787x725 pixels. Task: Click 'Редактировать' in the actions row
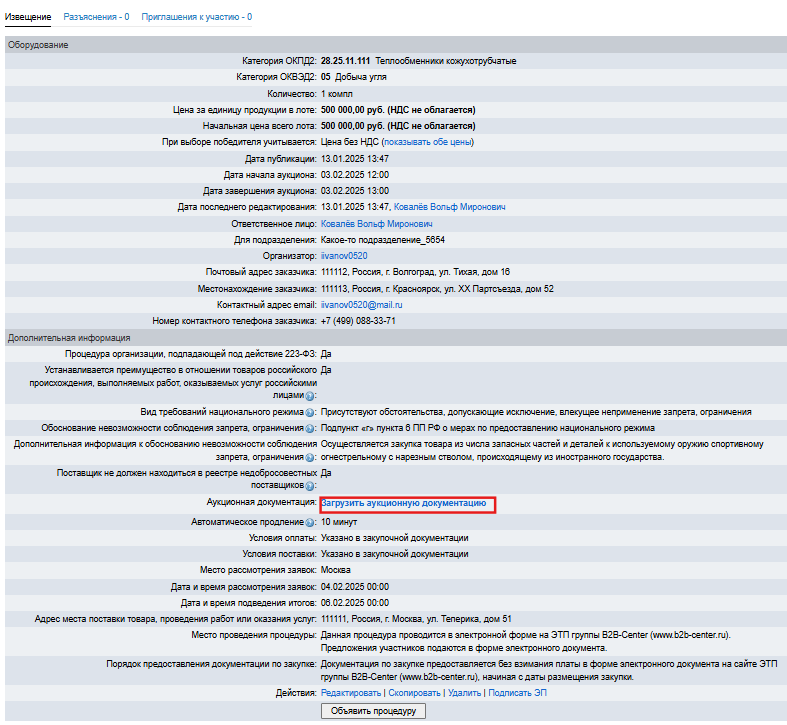pos(351,692)
